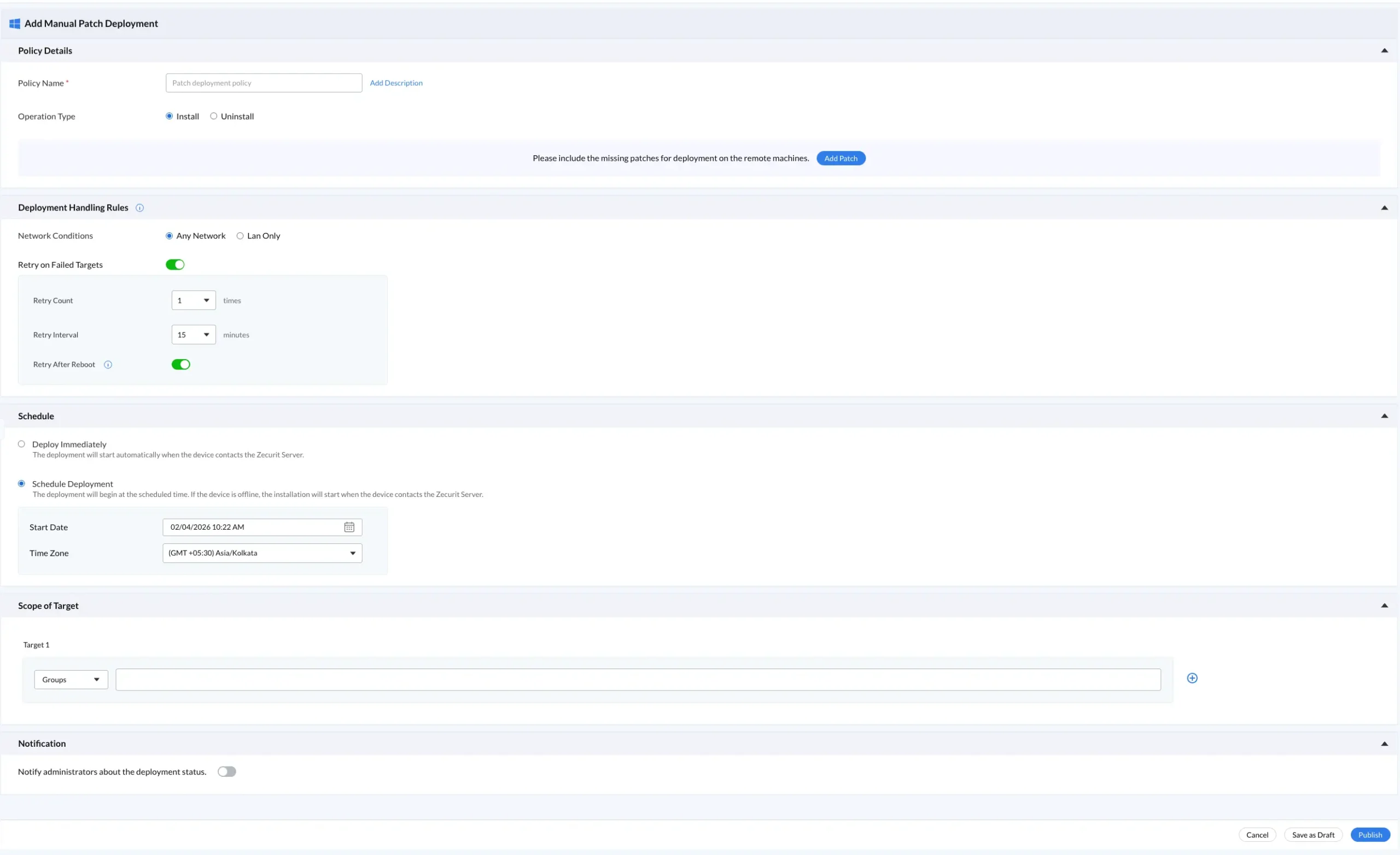Viewport: 1400px width, 855px height.
Task: Click the Add Manual Patch Deployment title
Action: 91,24
